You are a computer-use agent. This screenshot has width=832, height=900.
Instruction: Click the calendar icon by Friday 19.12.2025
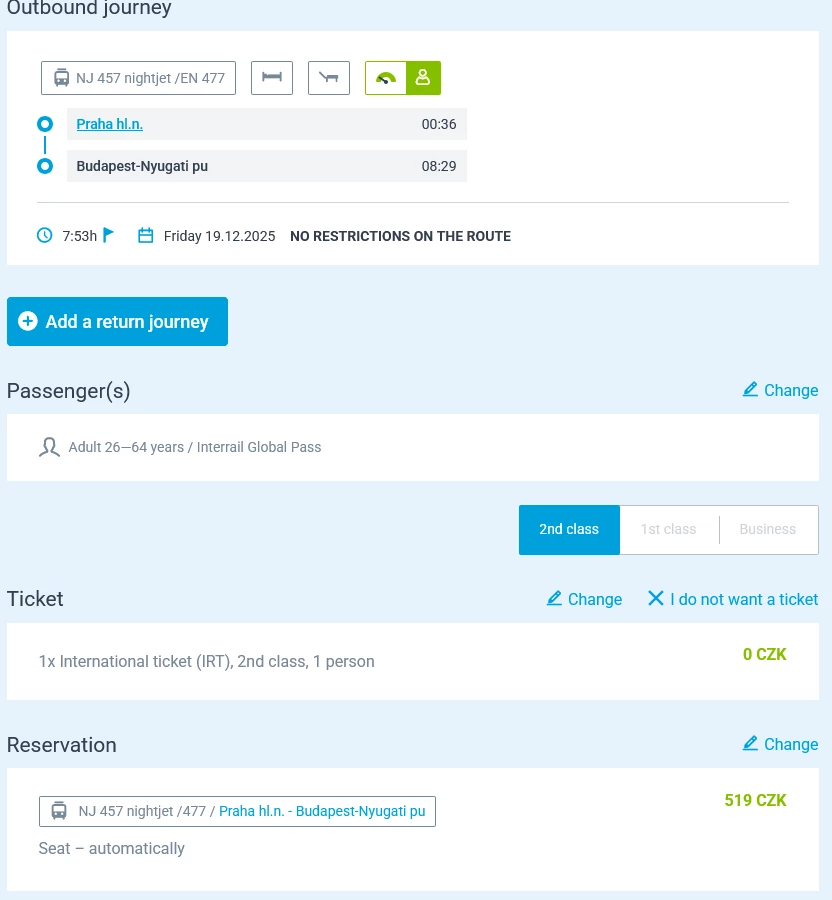146,236
